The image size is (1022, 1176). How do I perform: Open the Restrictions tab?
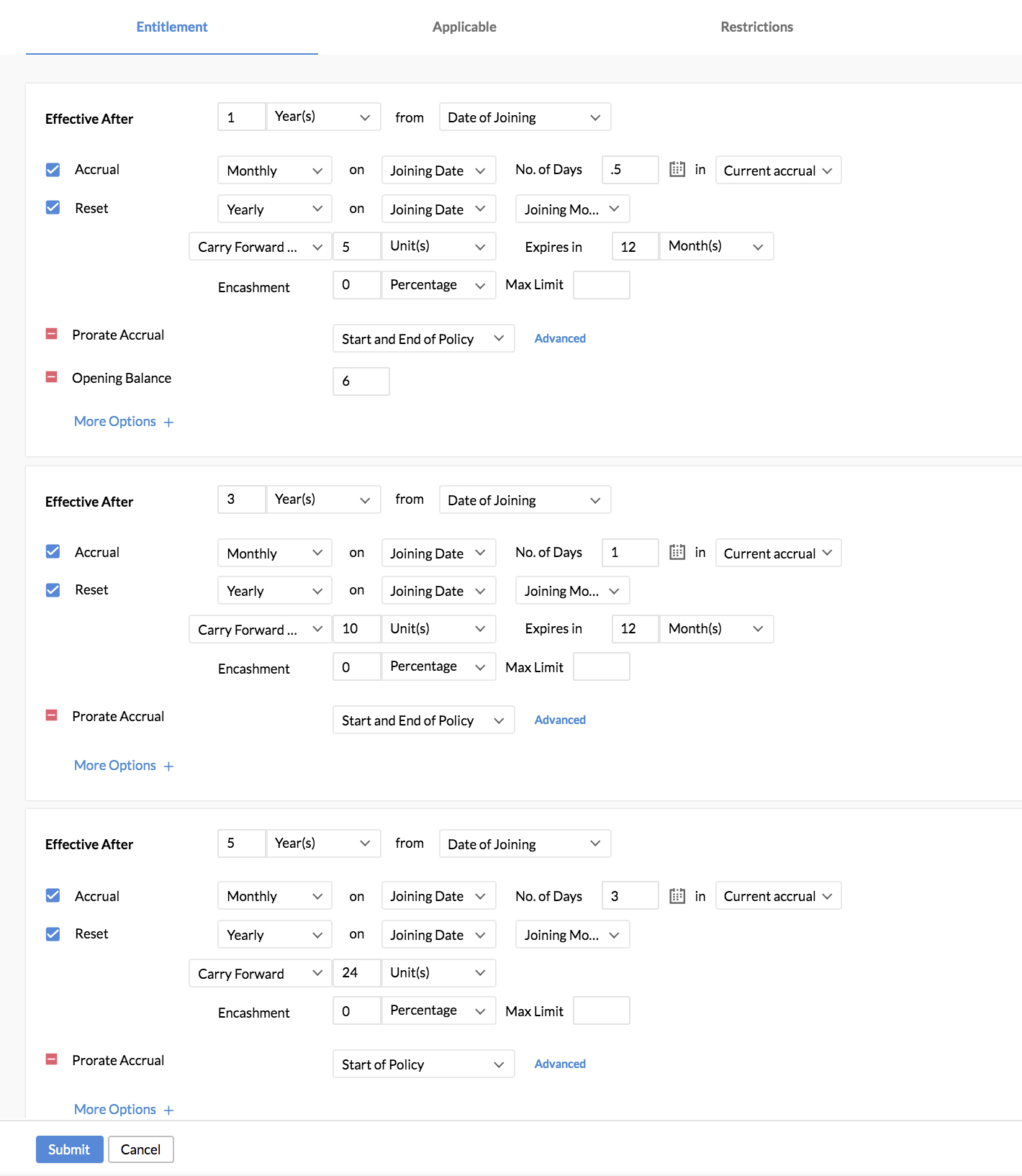tap(756, 27)
